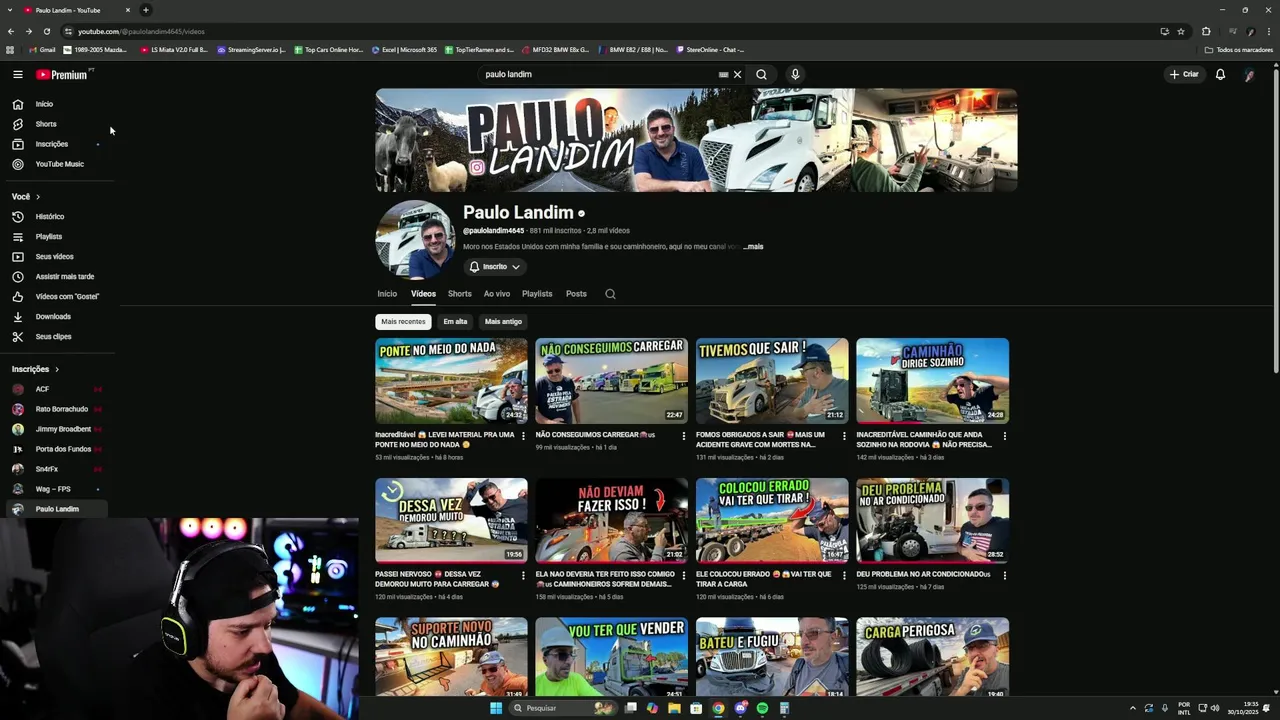
Task: Open notifications bell
Action: coord(1220,74)
